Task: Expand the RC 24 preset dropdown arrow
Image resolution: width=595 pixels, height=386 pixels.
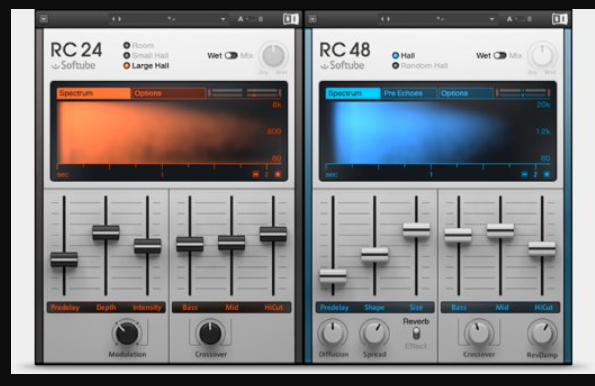Action: click(223, 19)
